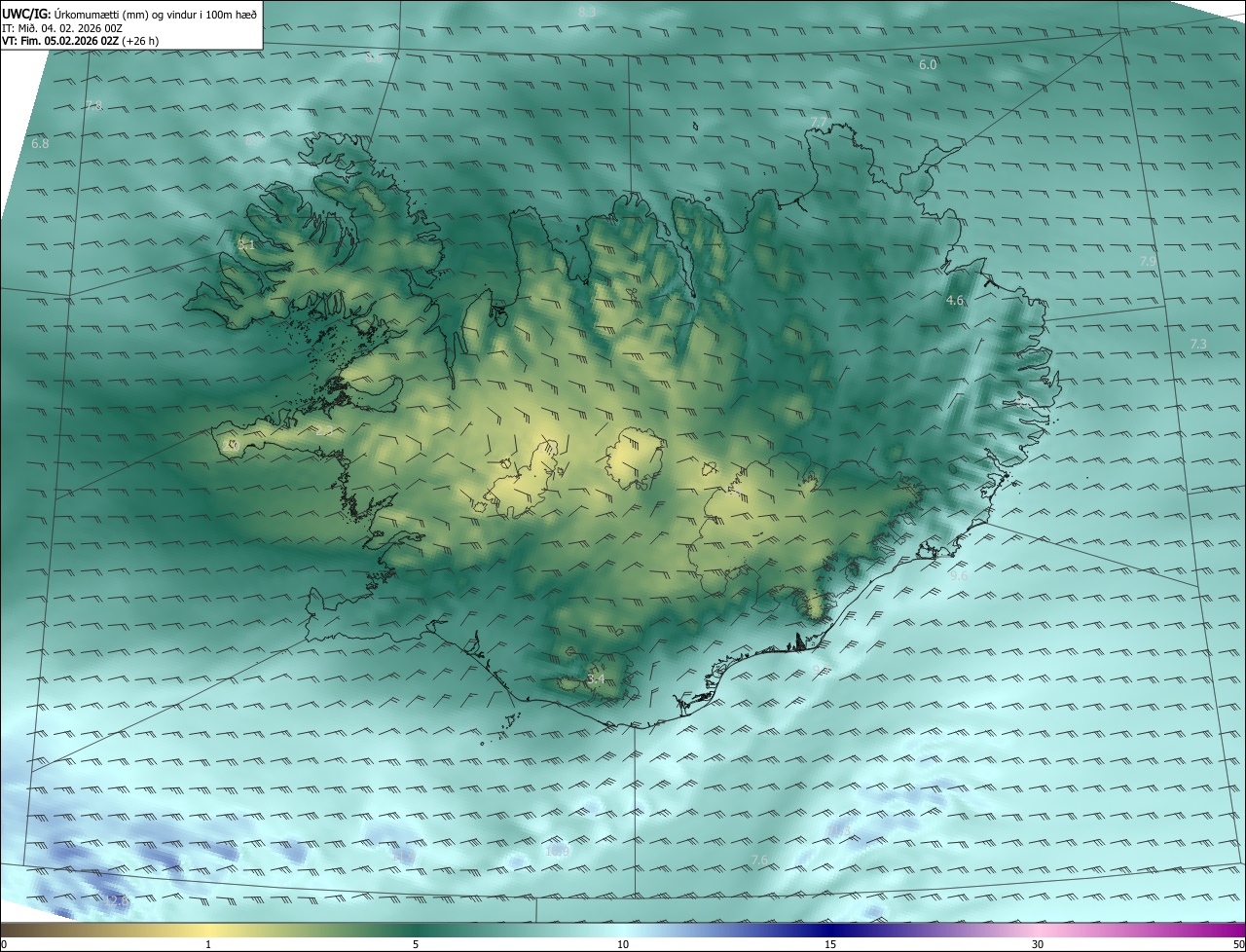1246x952 pixels.
Task: Click the color scale tick labeled 50
Action: pos(1238,944)
